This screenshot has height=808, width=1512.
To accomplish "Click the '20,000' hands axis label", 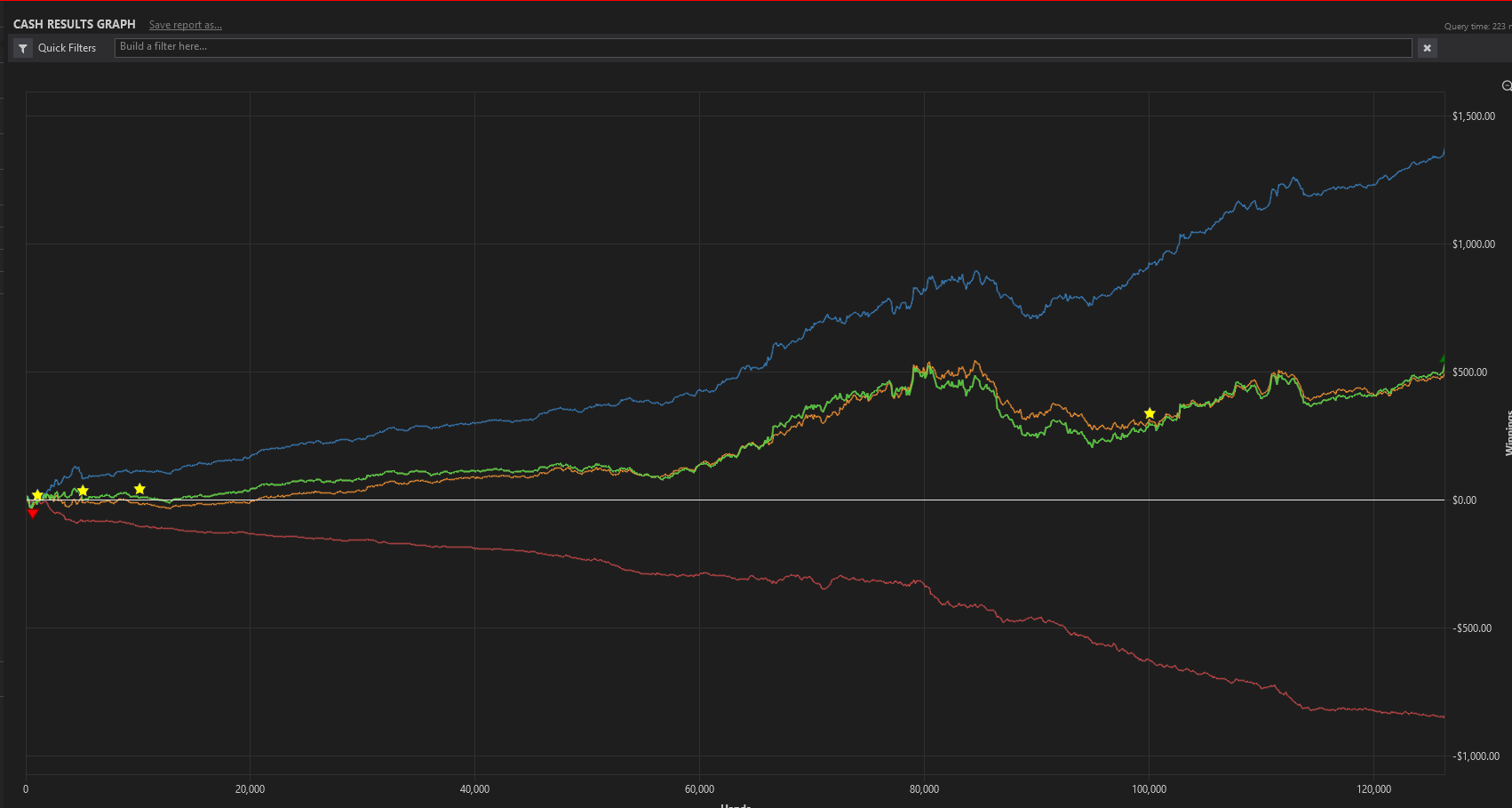I will [251, 789].
